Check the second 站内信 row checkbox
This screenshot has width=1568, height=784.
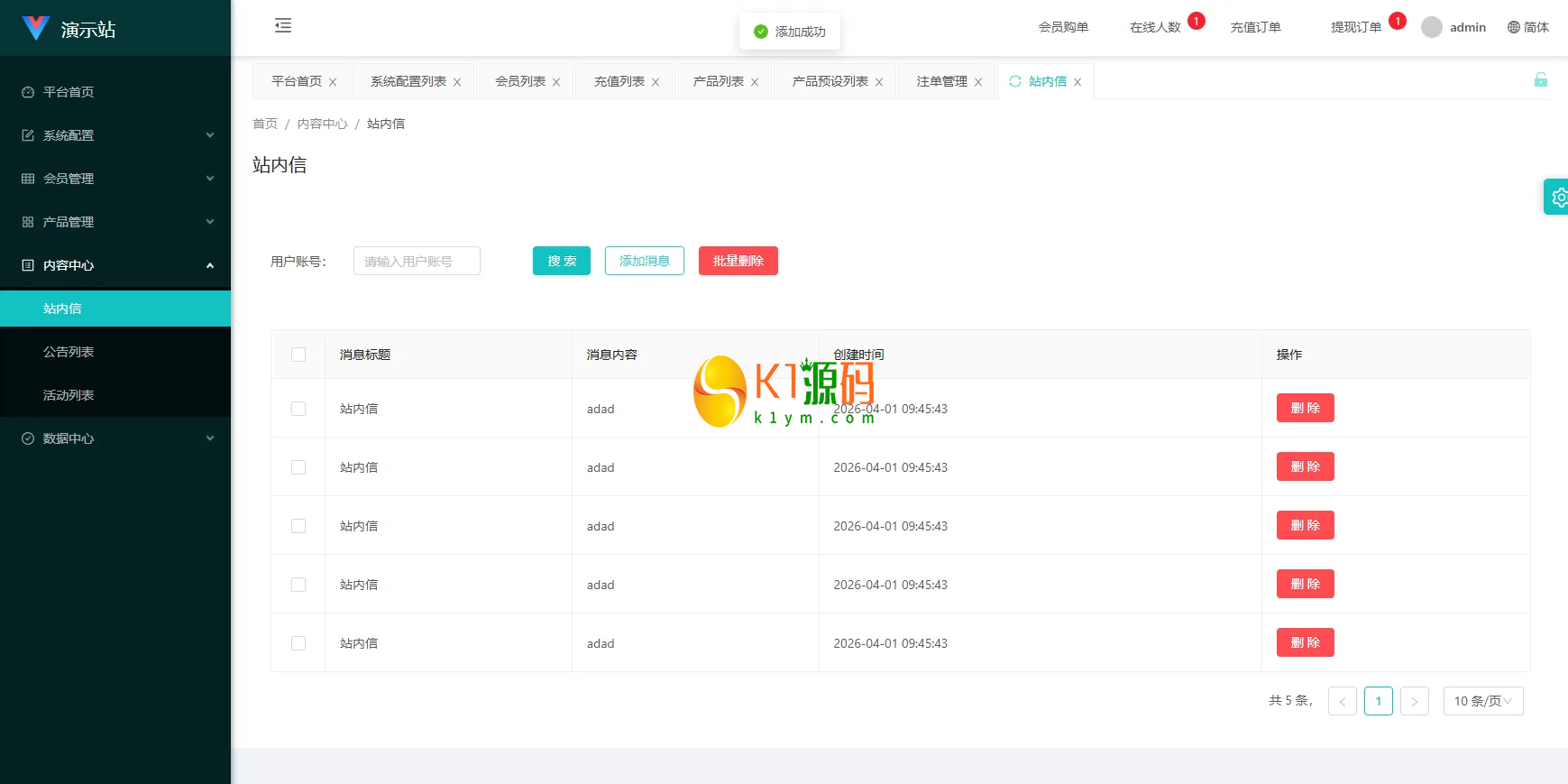(x=298, y=467)
